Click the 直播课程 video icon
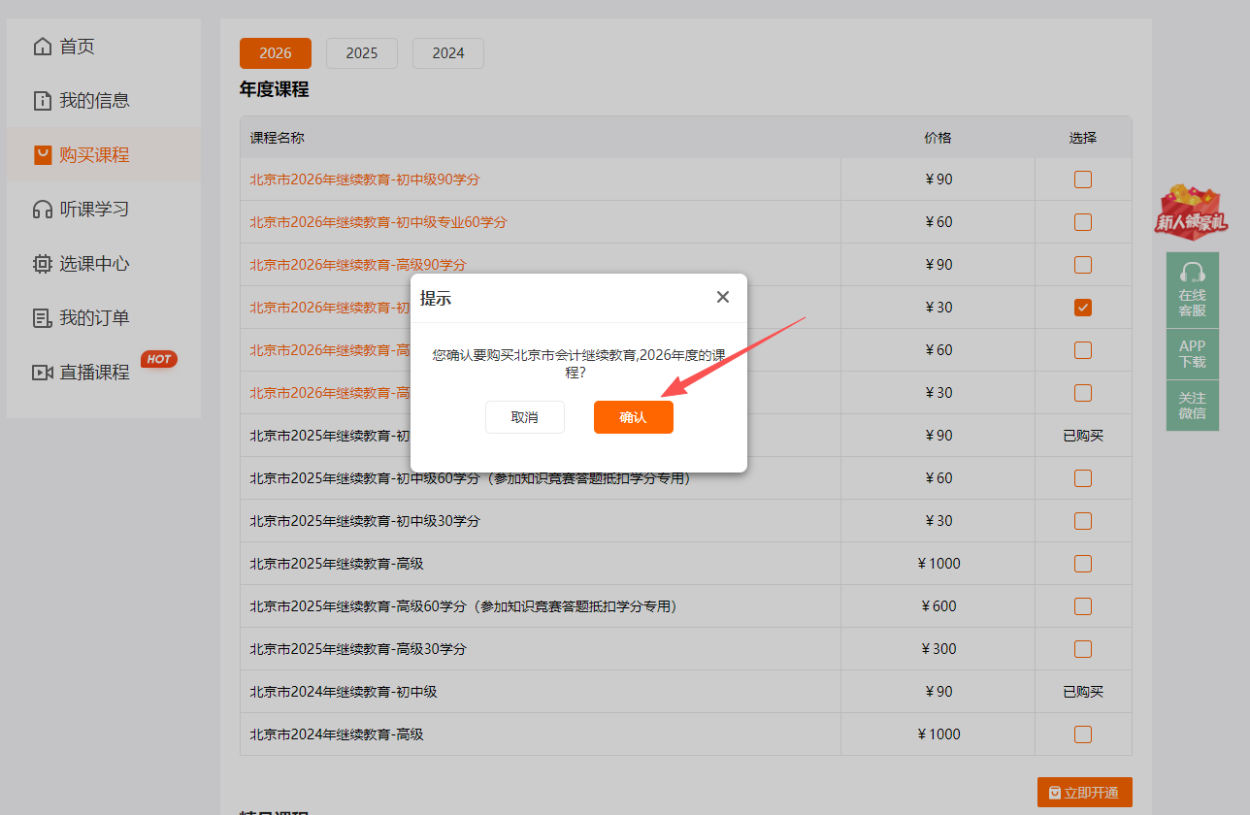The image size is (1250, 815). (x=42, y=373)
